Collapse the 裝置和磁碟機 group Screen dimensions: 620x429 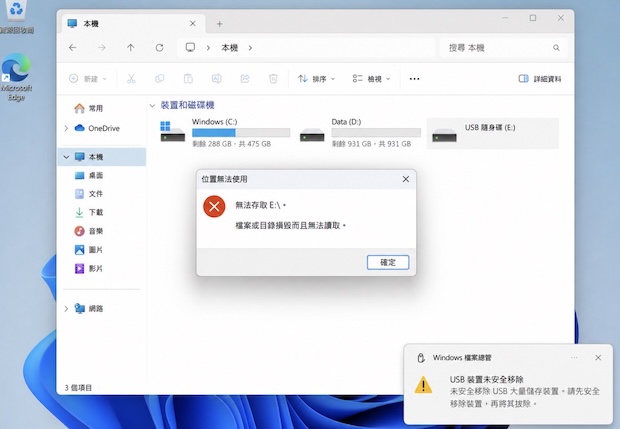click(152, 106)
